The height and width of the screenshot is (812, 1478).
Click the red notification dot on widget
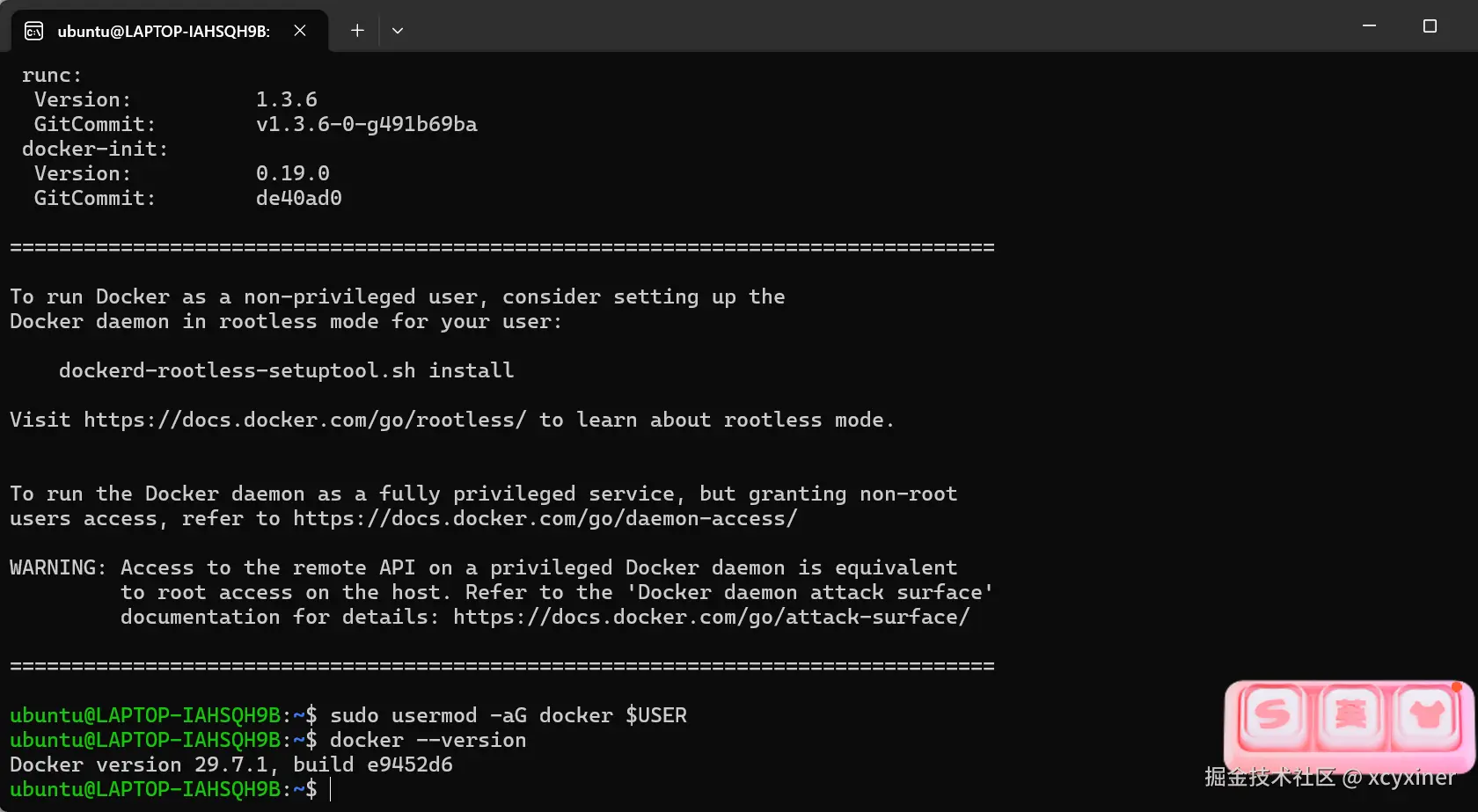1457,687
